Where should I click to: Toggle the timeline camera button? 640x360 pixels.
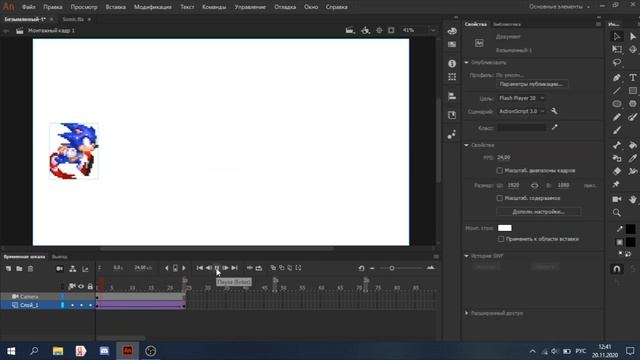(x=60, y=269)
